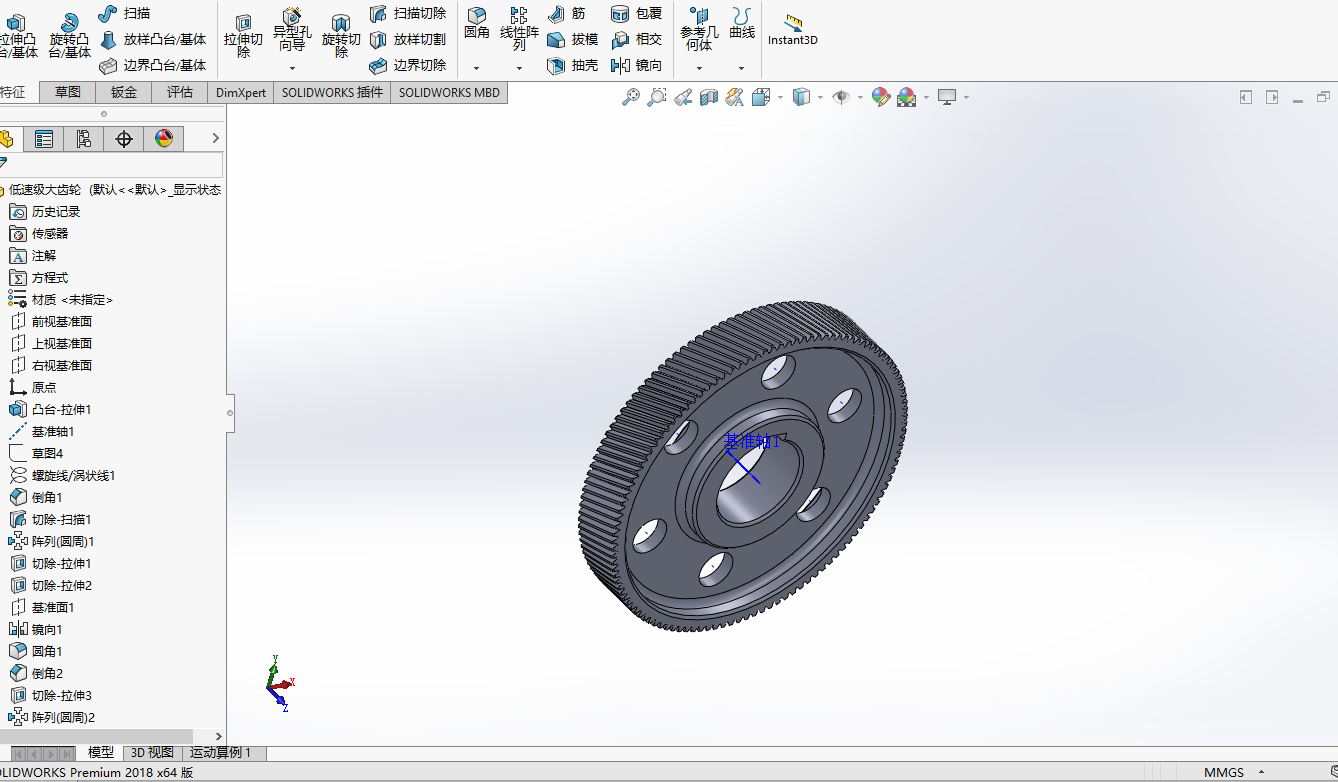
Task: Click the feature tree filter field
Action: [111, 165]
